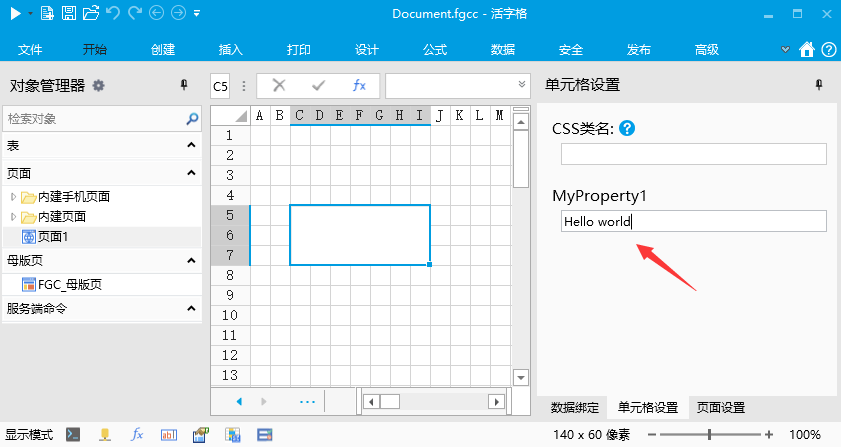
Task: Open the 文件 menu
Action: (x=30, y=50)
